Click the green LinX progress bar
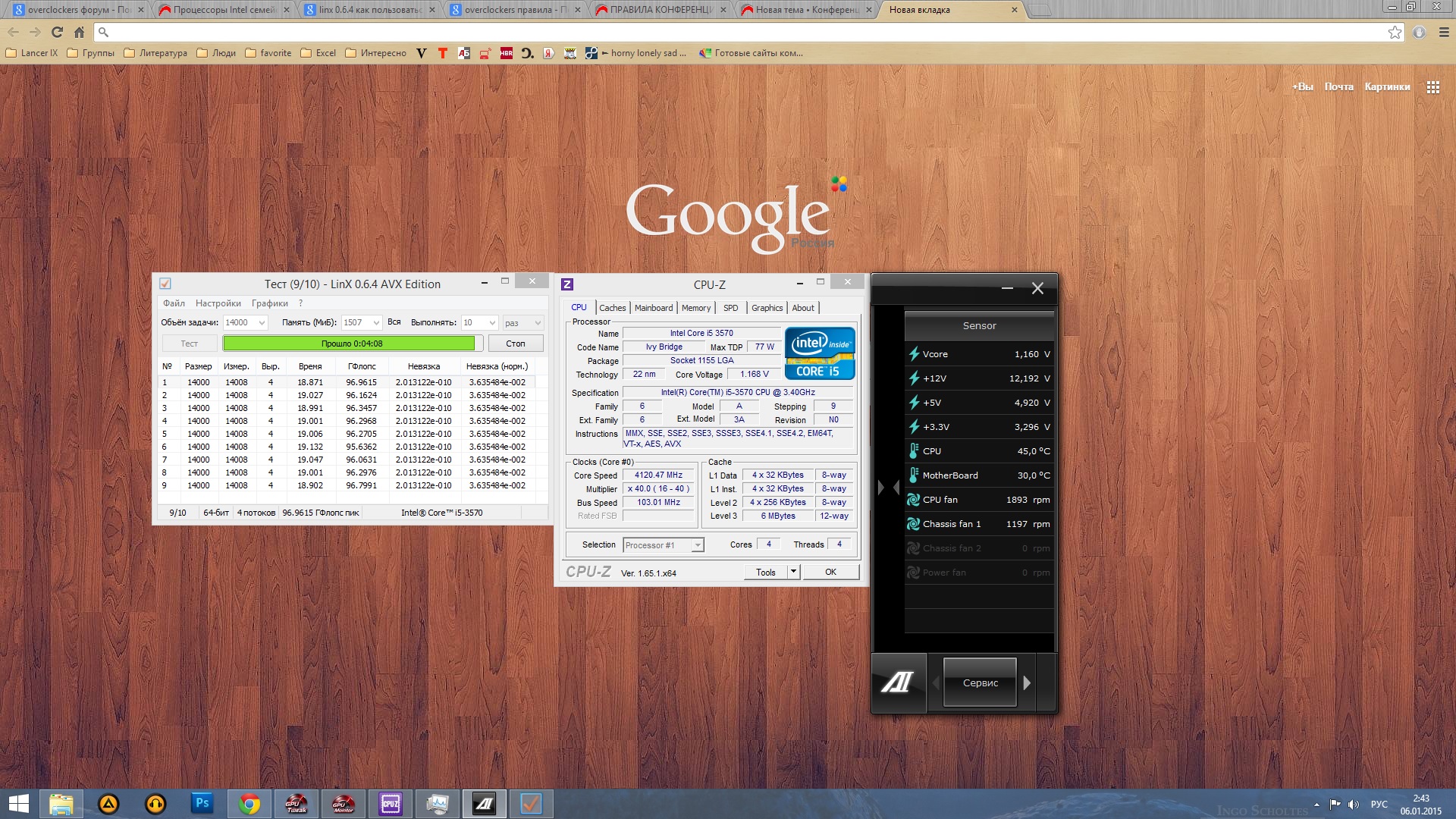This screenshot has width=1456, height=819. pos(349,344)
